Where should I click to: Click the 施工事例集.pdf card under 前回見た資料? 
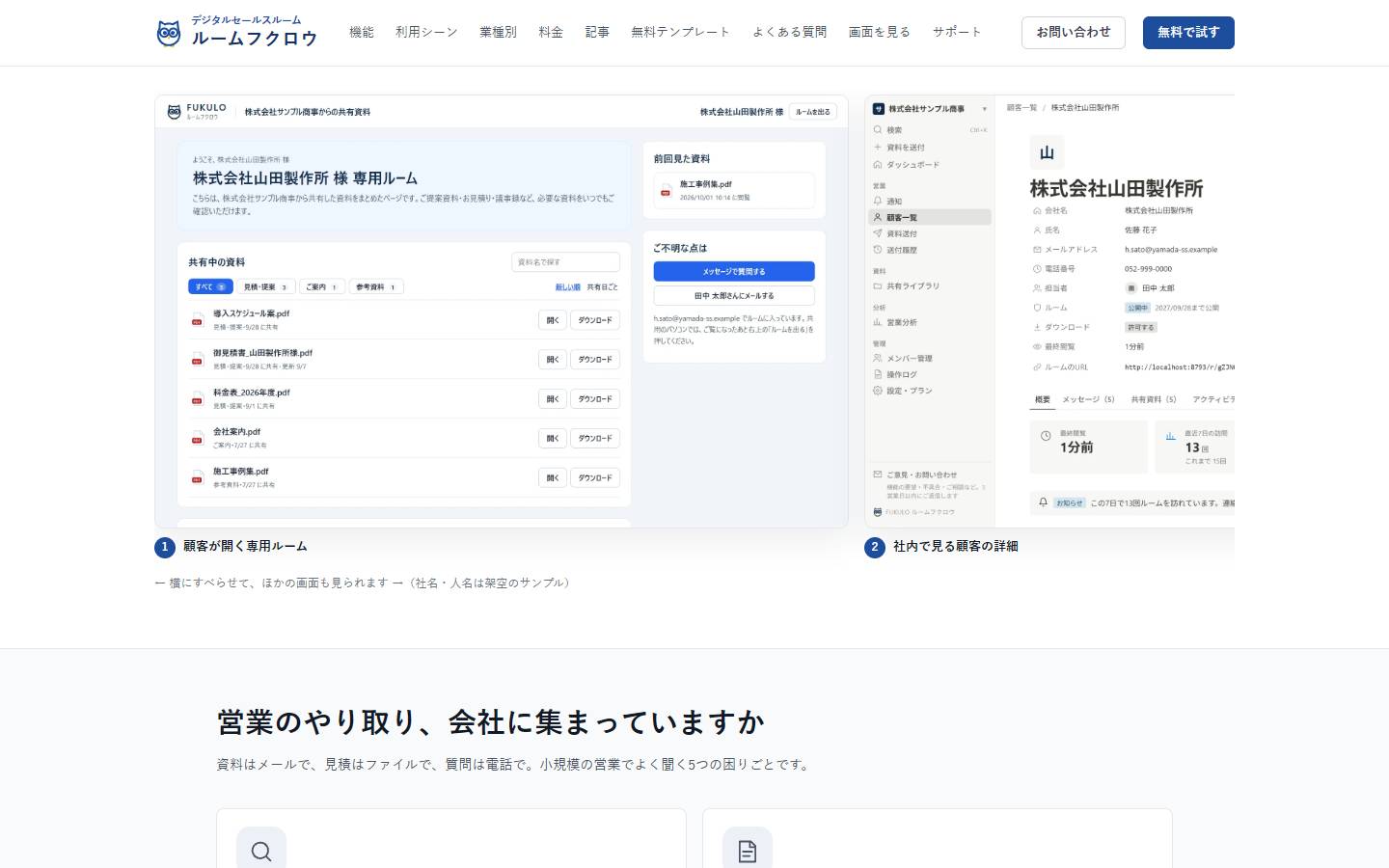tap(734, 190)
